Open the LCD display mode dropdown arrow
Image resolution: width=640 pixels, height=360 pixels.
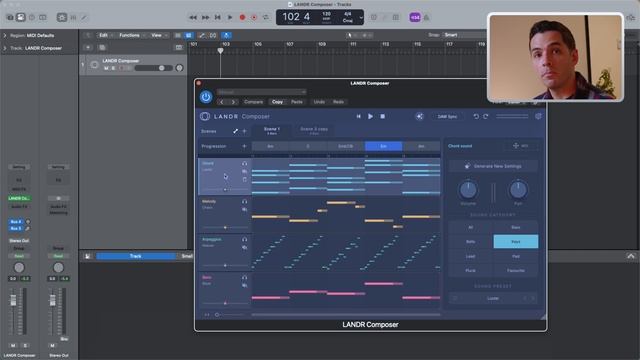(x=361, y=18)
